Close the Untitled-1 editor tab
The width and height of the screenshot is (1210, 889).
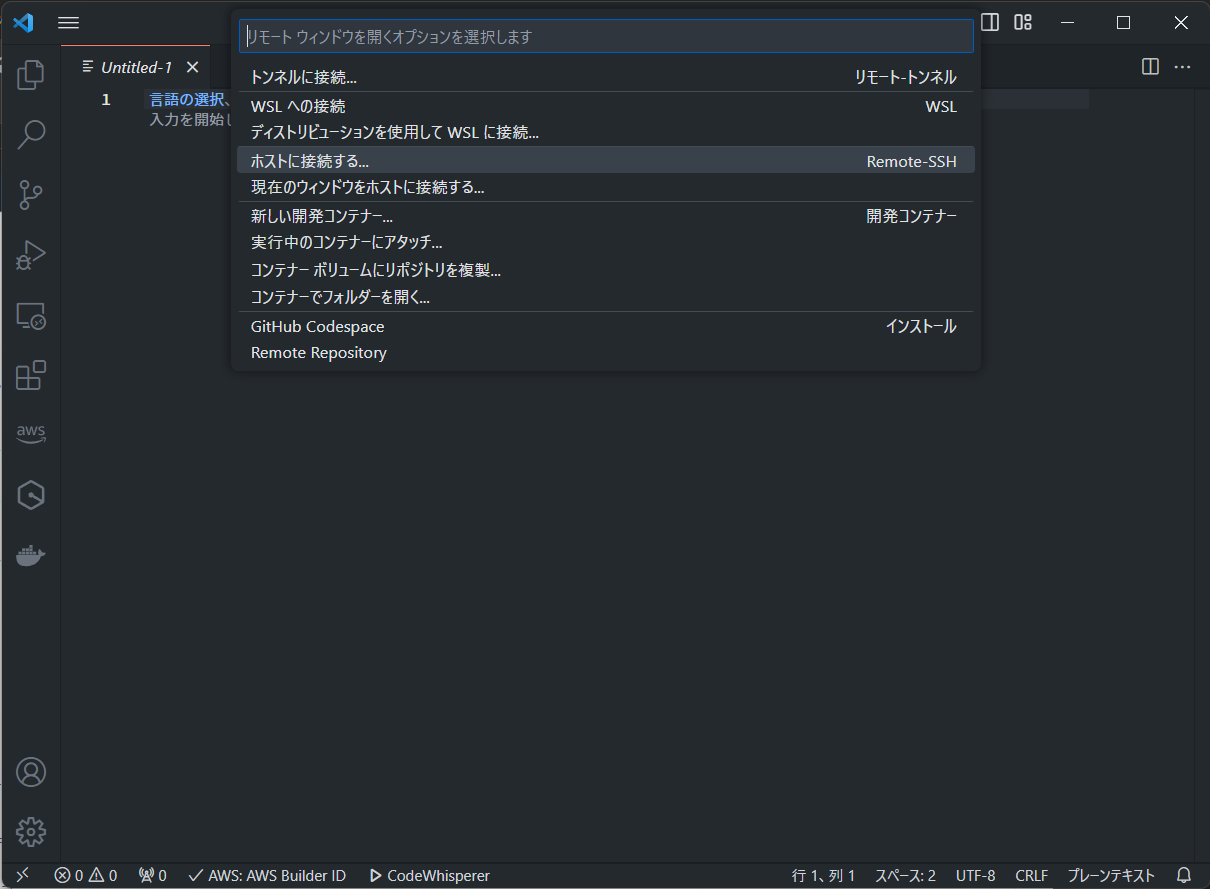[x=193, y=67]
